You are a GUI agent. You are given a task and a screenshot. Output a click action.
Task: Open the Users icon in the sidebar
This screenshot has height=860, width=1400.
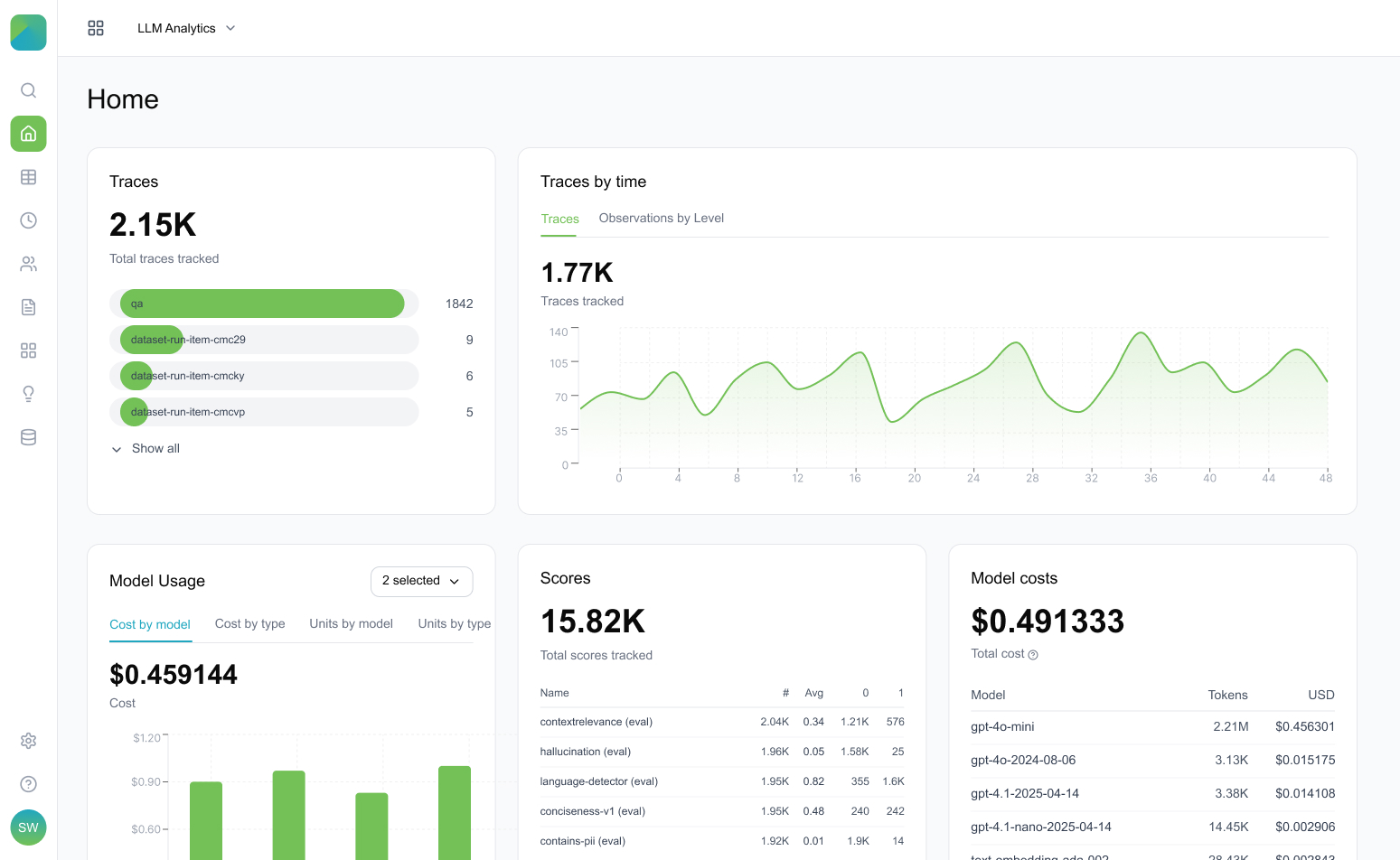tap(28, 264)
